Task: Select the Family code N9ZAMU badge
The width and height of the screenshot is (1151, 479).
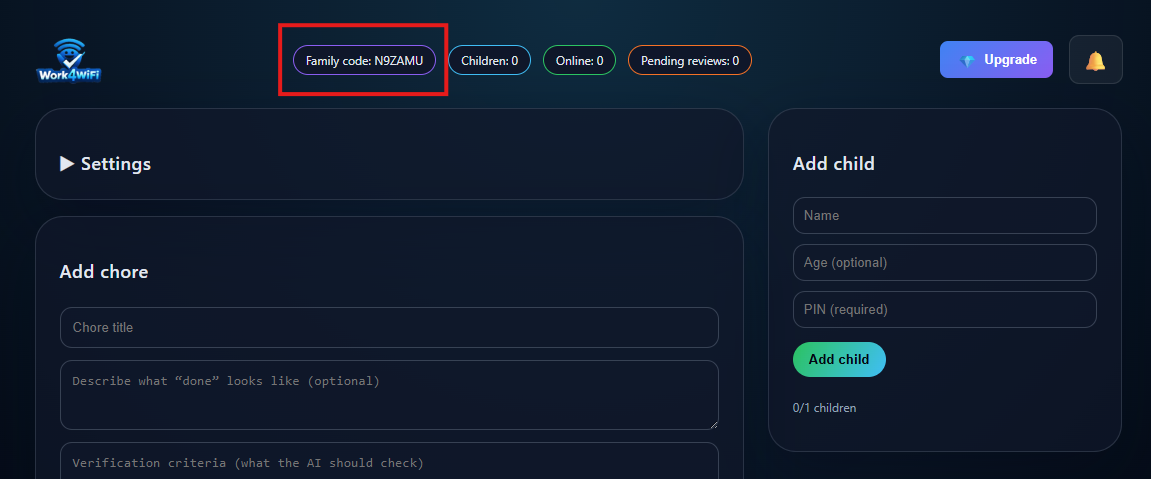Action: coord(364,61)
